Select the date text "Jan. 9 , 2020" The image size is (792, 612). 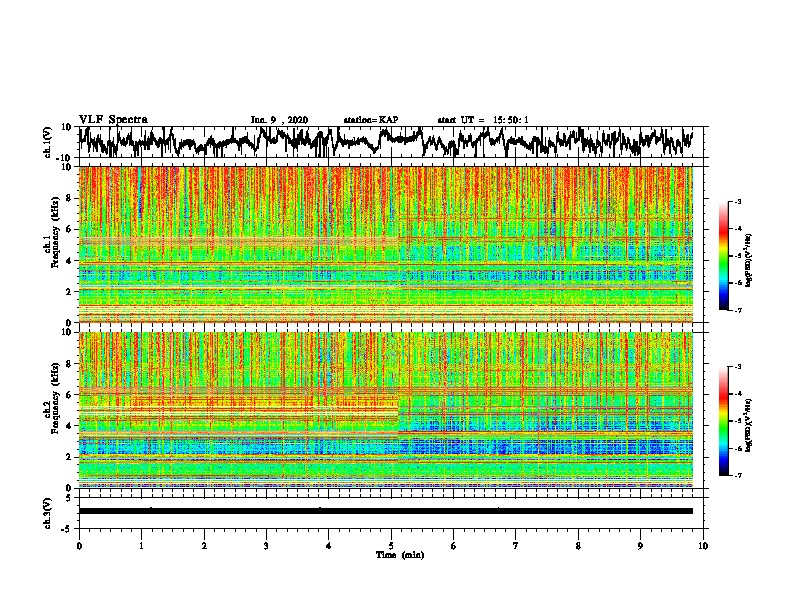point(279,120)
